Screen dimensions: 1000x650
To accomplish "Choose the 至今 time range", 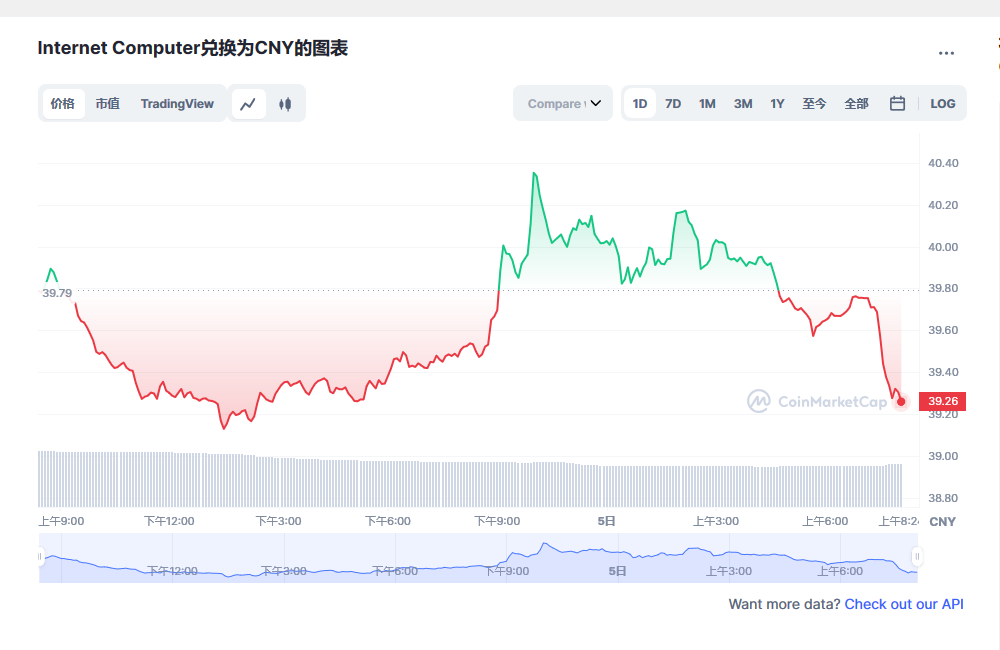I will tap(814, 103).
